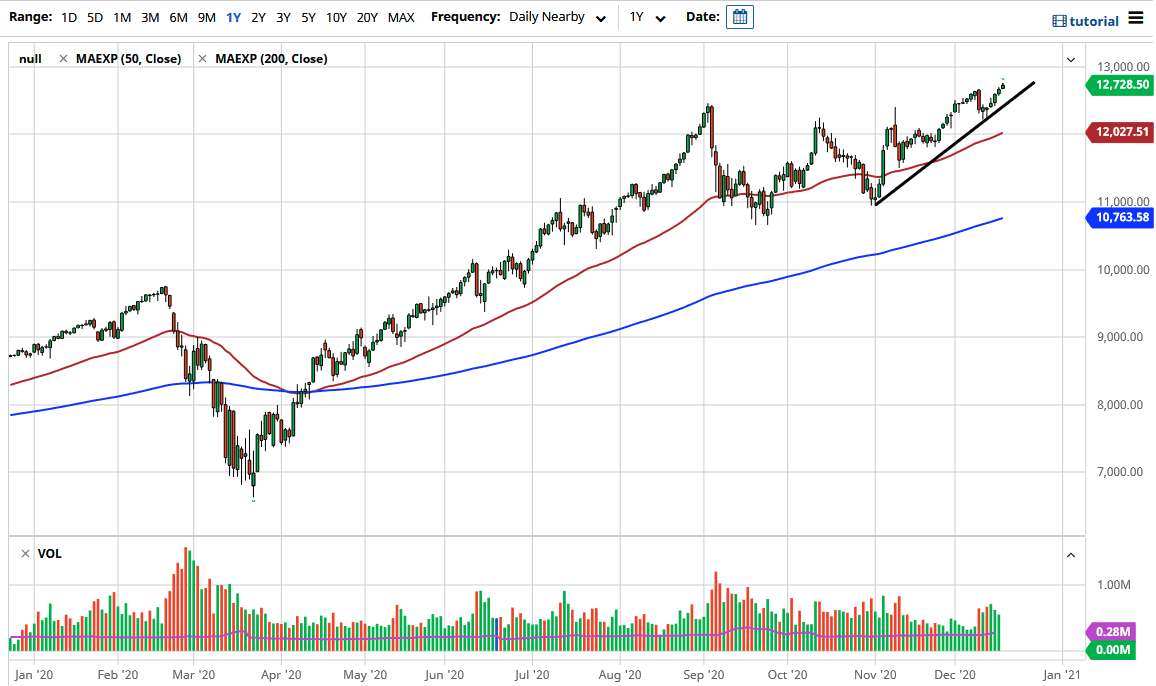Activate the MAX range view
Screen dimensions: 1156x686
click(401, 17)
